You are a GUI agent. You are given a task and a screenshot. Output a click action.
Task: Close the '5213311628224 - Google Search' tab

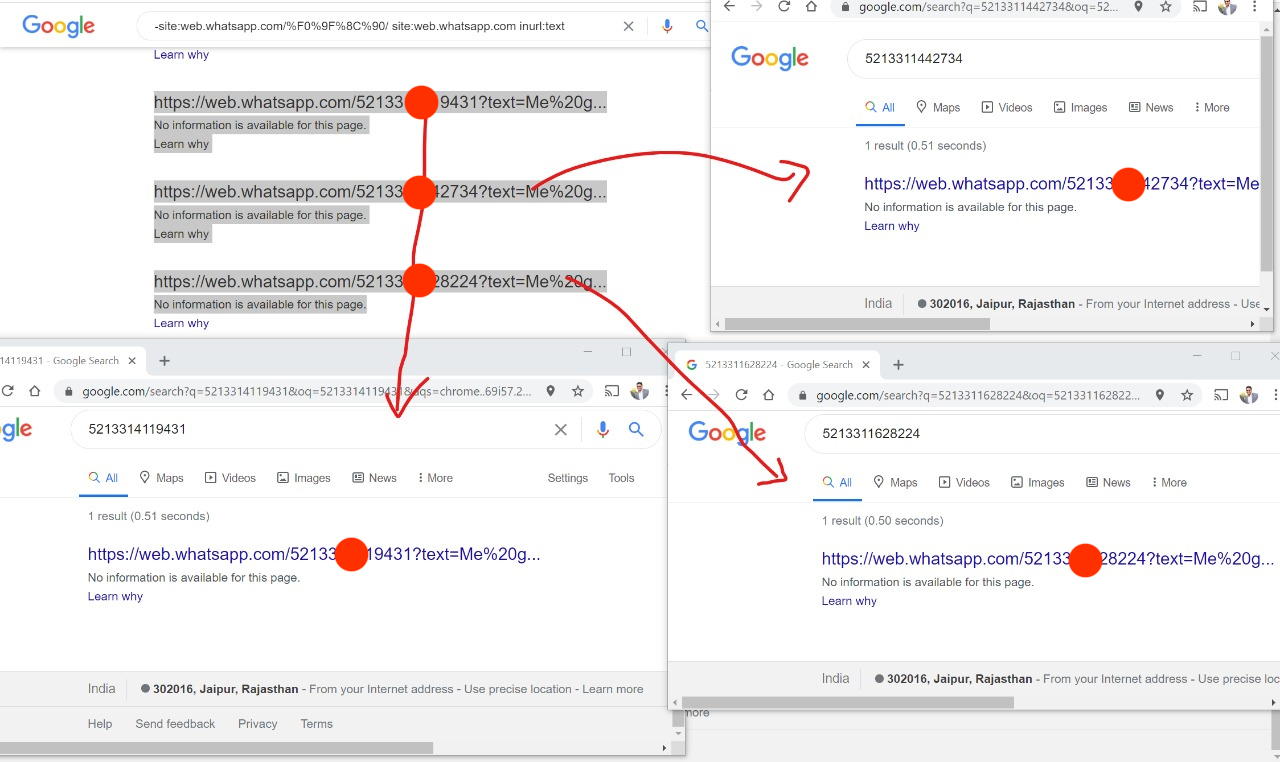[868, 365]
